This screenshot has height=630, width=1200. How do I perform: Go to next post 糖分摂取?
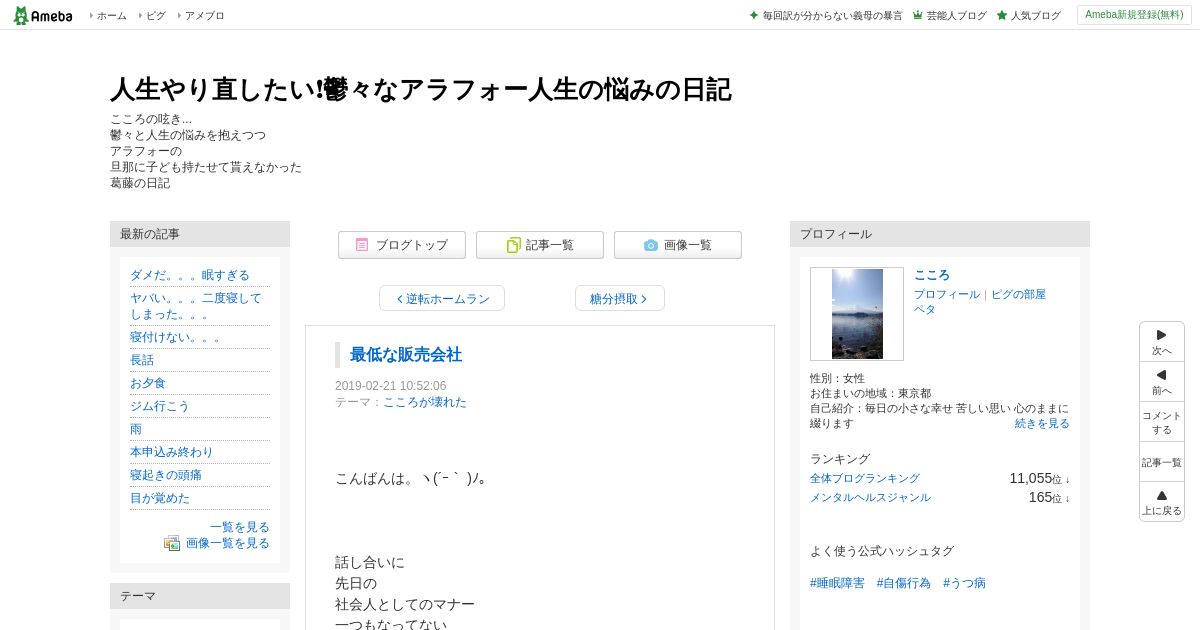coord(620,298)
